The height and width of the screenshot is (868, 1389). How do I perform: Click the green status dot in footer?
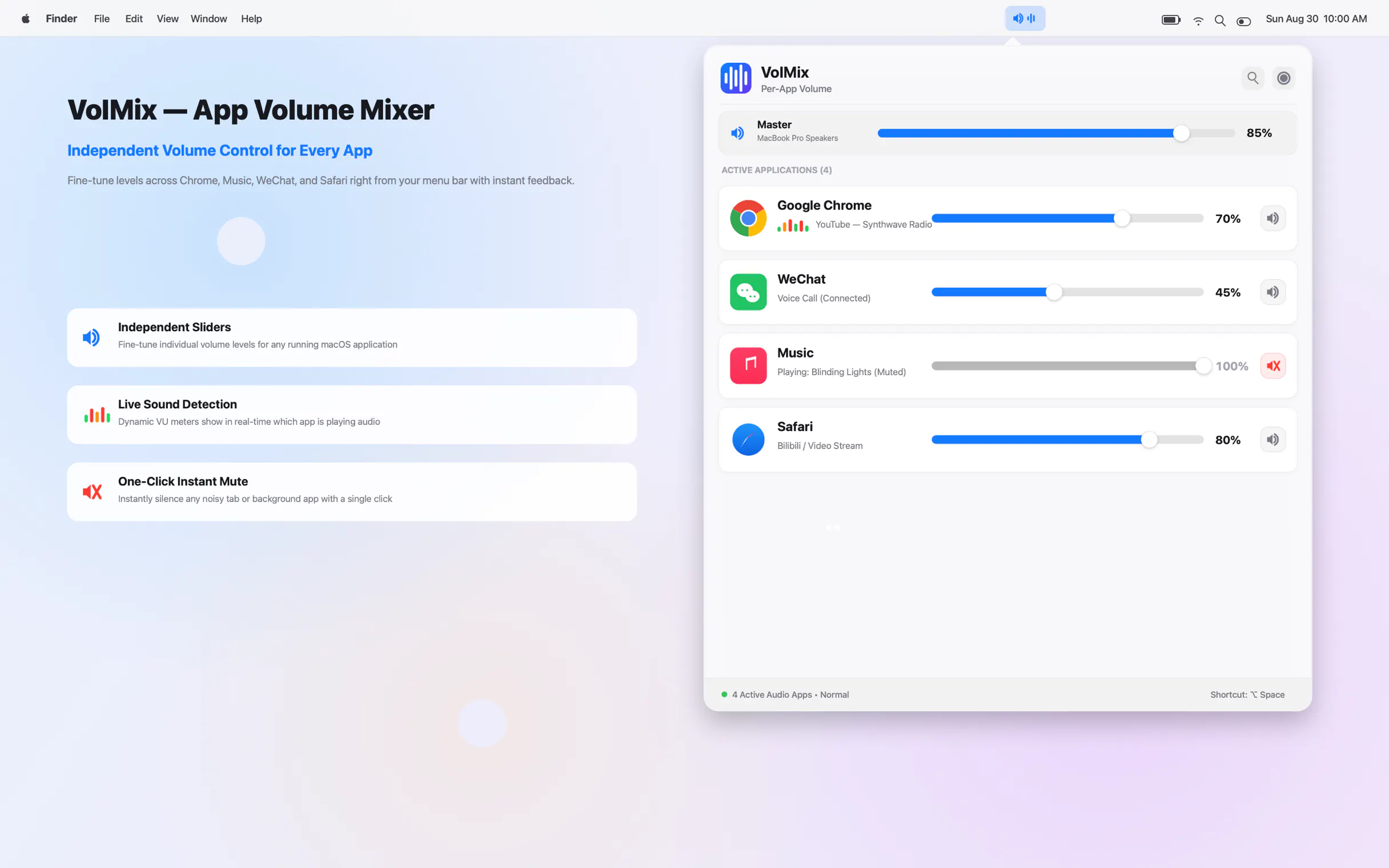coord(724,694)
